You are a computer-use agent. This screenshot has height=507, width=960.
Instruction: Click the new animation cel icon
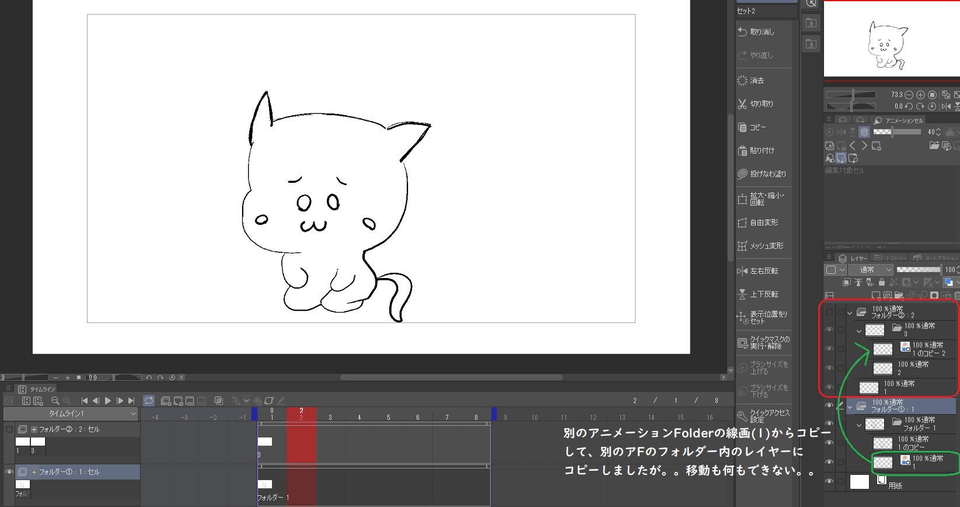click(x=178, y=400)
